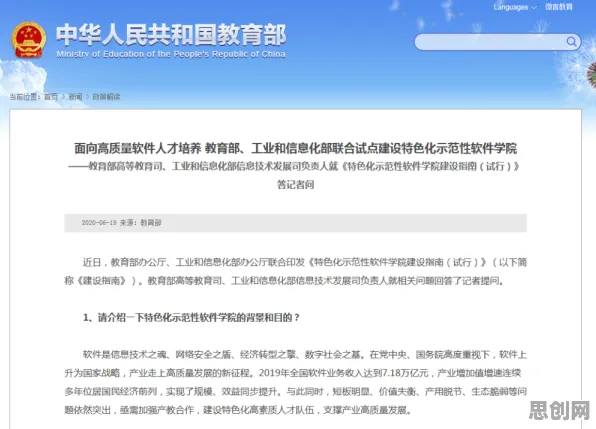Open 新闻 breadcrumb link
The image size is (596, 429).
click(x=75, y=97)
